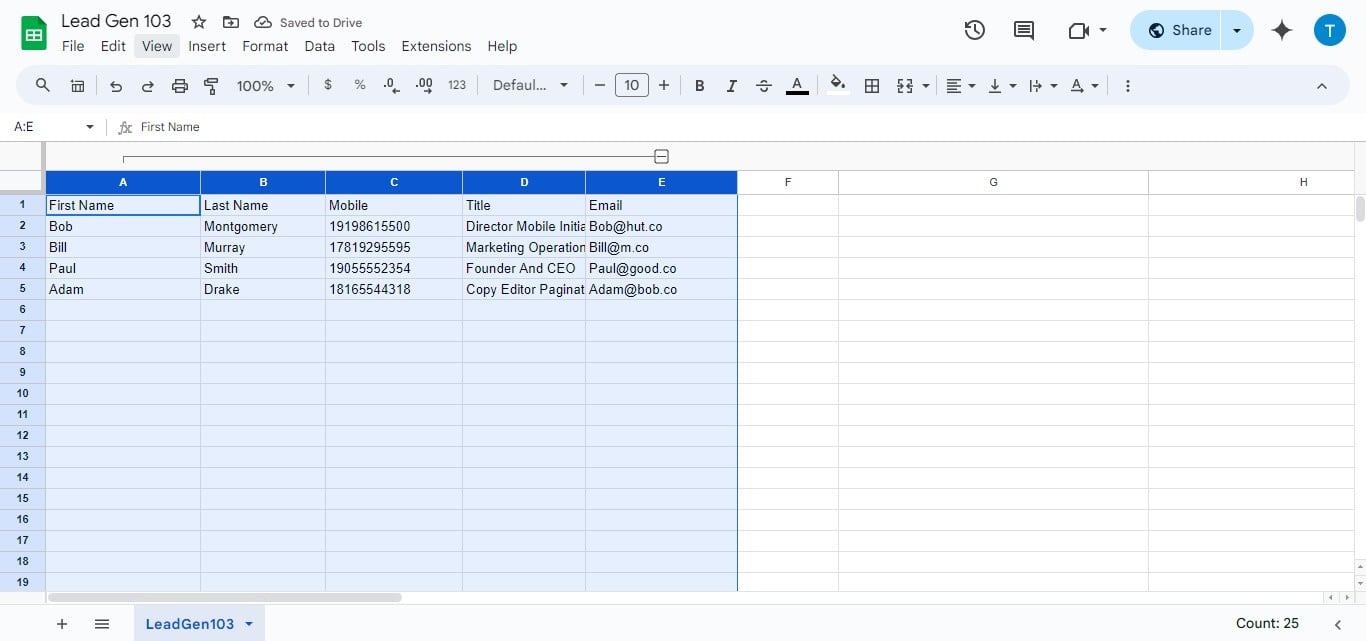Click the paint format tool
The image size is (1366, 641).
coord(211,85)
